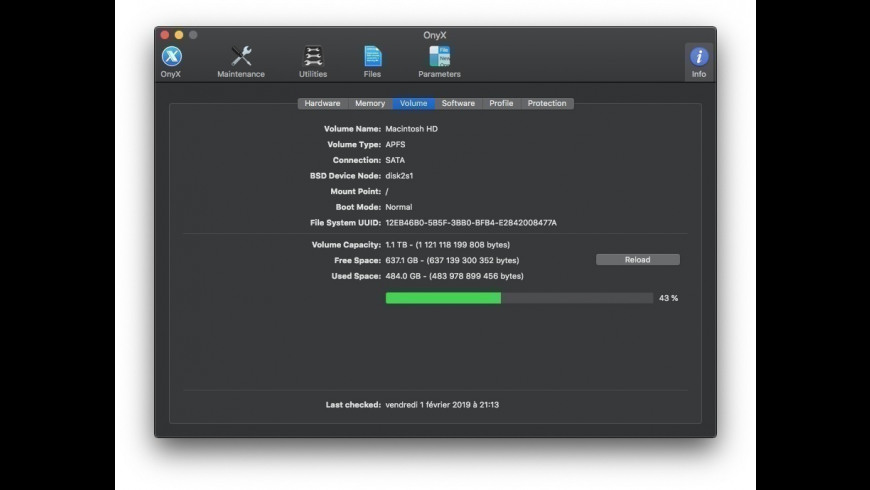The image size is (870, 490).
Task: Click the Info toolbar icon
Action: 698,60
